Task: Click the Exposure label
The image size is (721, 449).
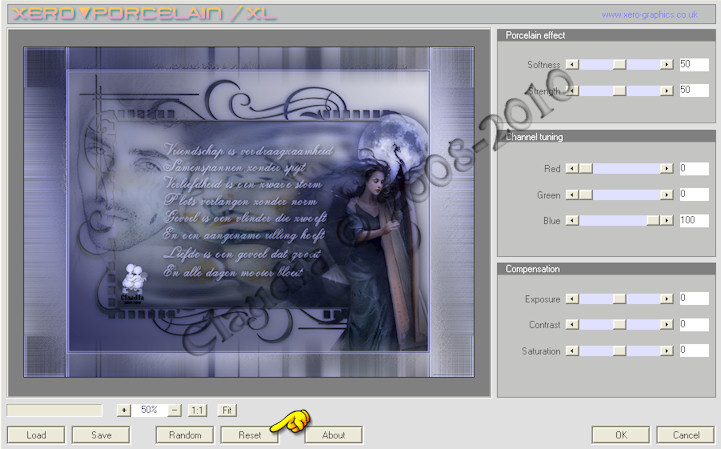Action: [x=543, y=299]
